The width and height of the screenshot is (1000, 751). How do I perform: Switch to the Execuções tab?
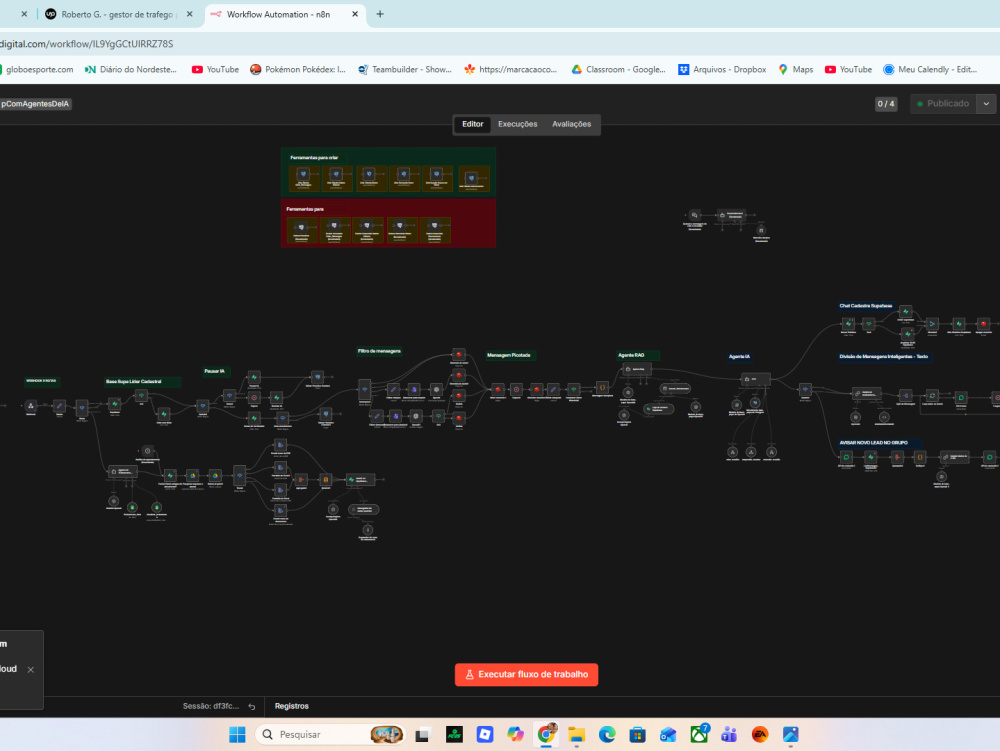pos(517,124)
